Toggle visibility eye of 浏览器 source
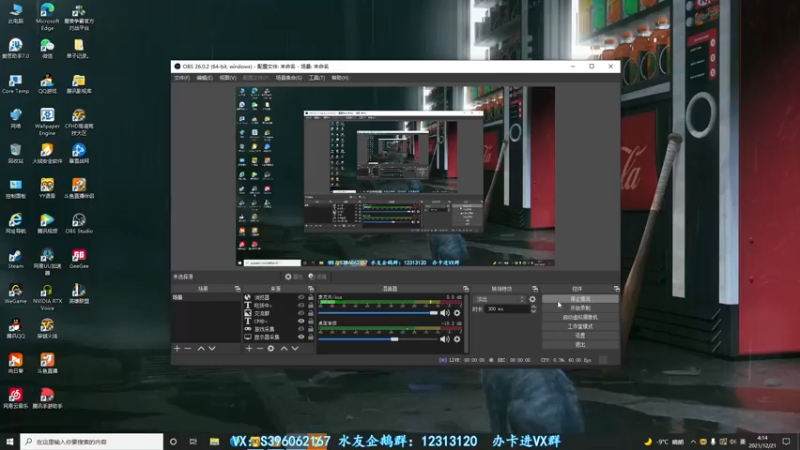Image resolution: width=800 pixels, height=450 pixels. pyautogui.click(x=301, y=297)
